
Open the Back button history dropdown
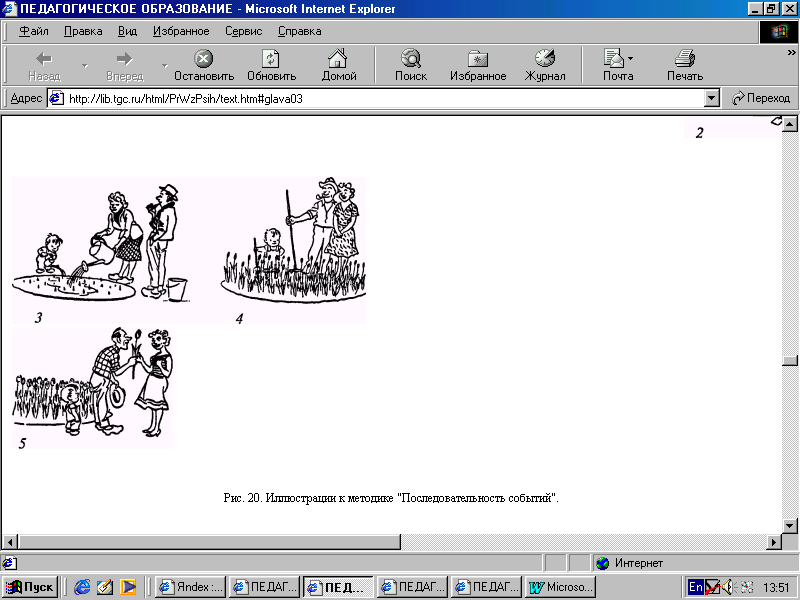pos(85,66)
